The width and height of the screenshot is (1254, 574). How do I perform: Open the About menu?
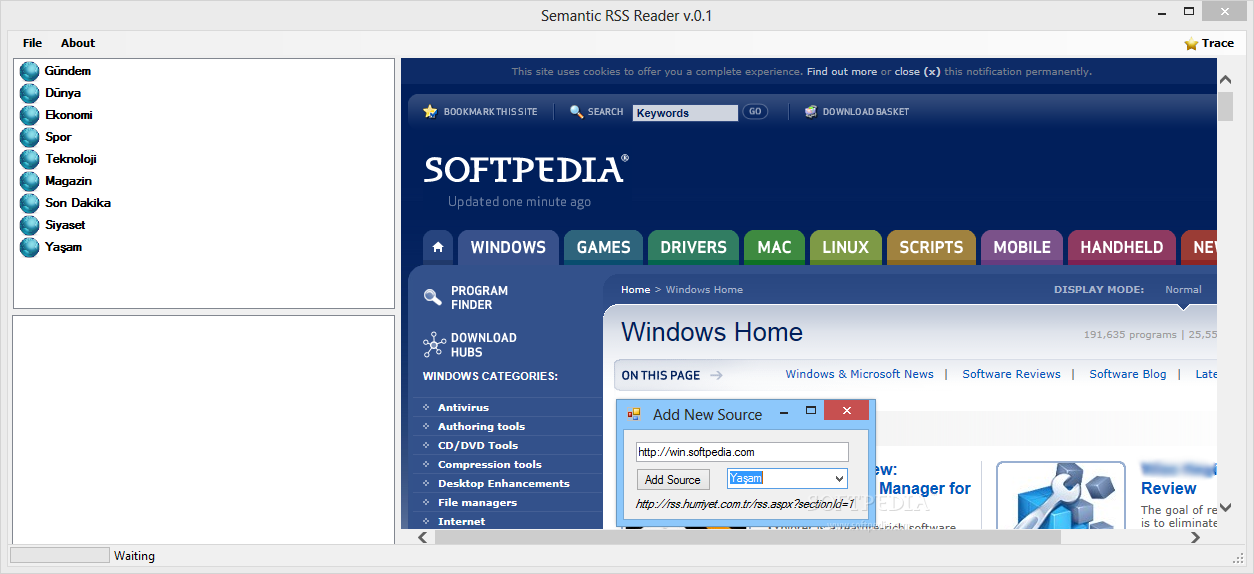tap(78, 43)
